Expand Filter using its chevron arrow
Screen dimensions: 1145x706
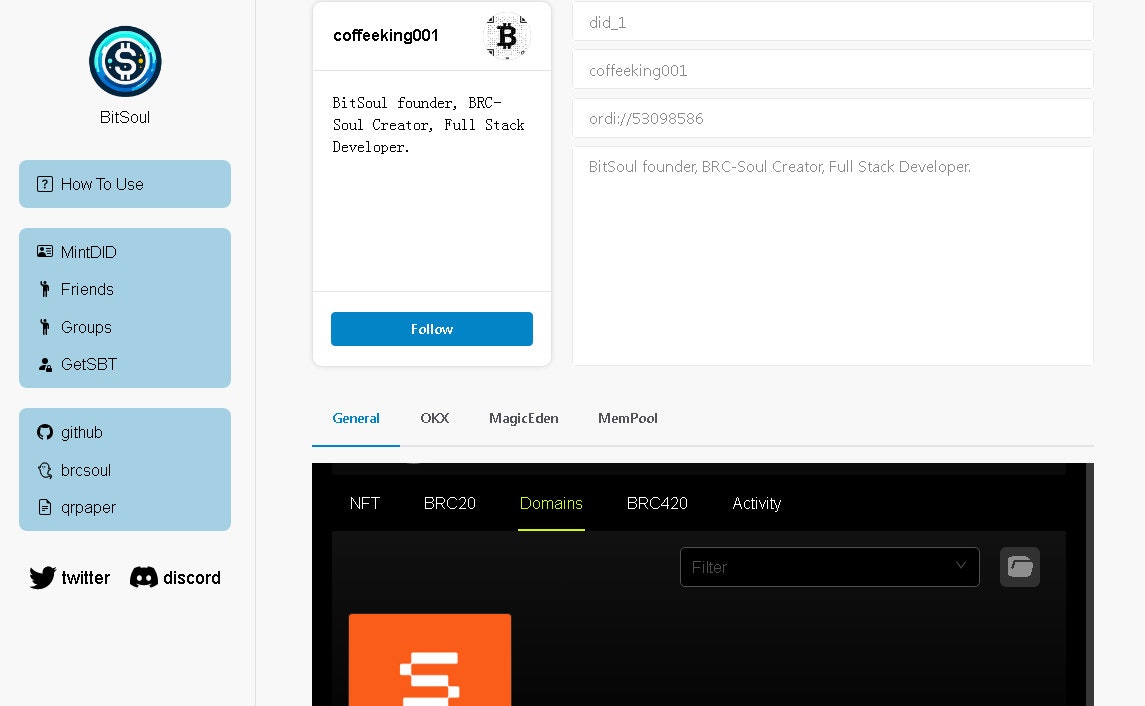(x=961, y=565)
